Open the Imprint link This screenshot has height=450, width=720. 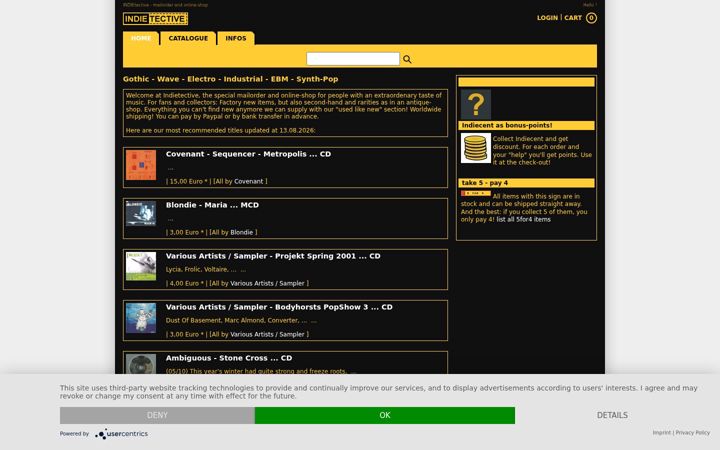click(x=662, y=433)
